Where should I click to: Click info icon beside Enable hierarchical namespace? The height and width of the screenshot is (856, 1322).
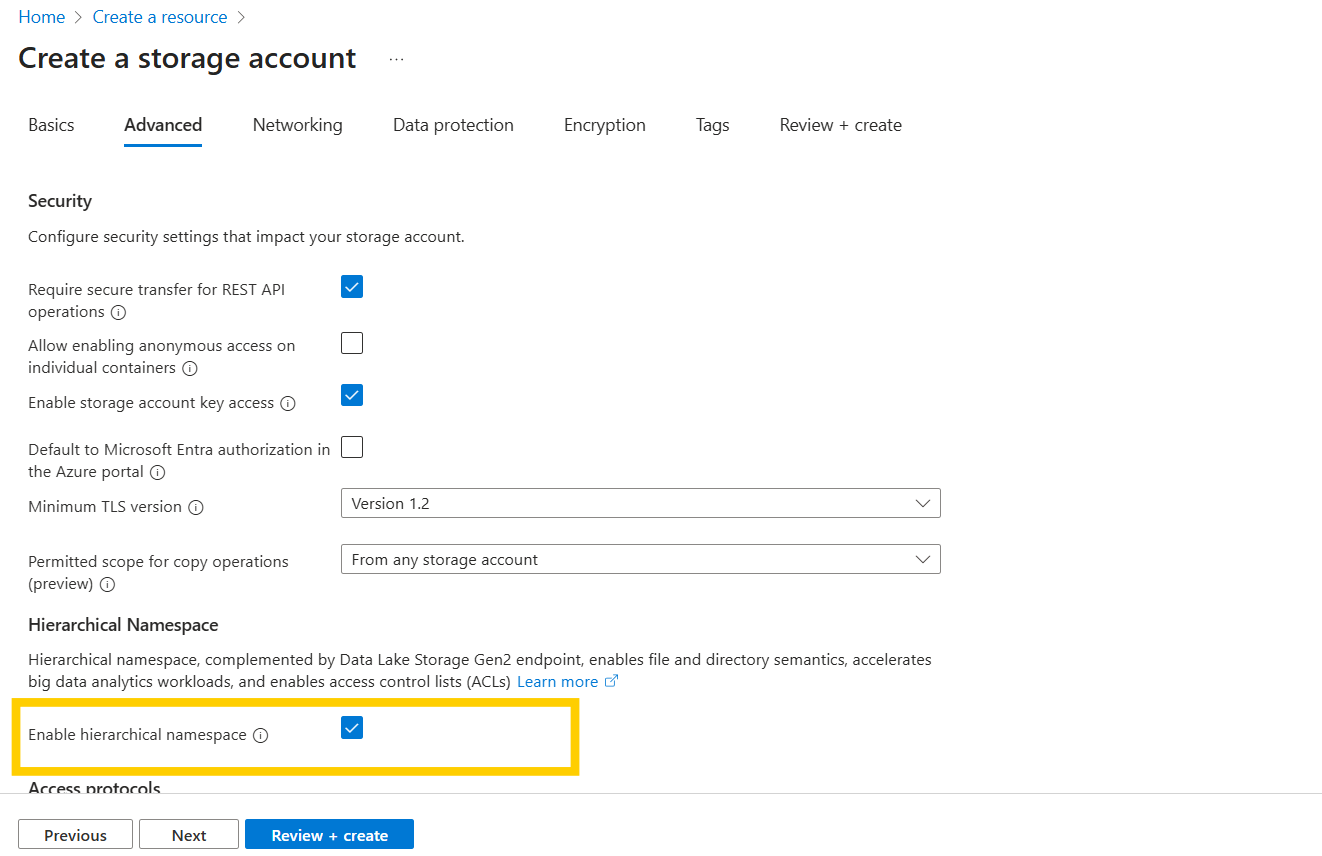click(261, 735)
